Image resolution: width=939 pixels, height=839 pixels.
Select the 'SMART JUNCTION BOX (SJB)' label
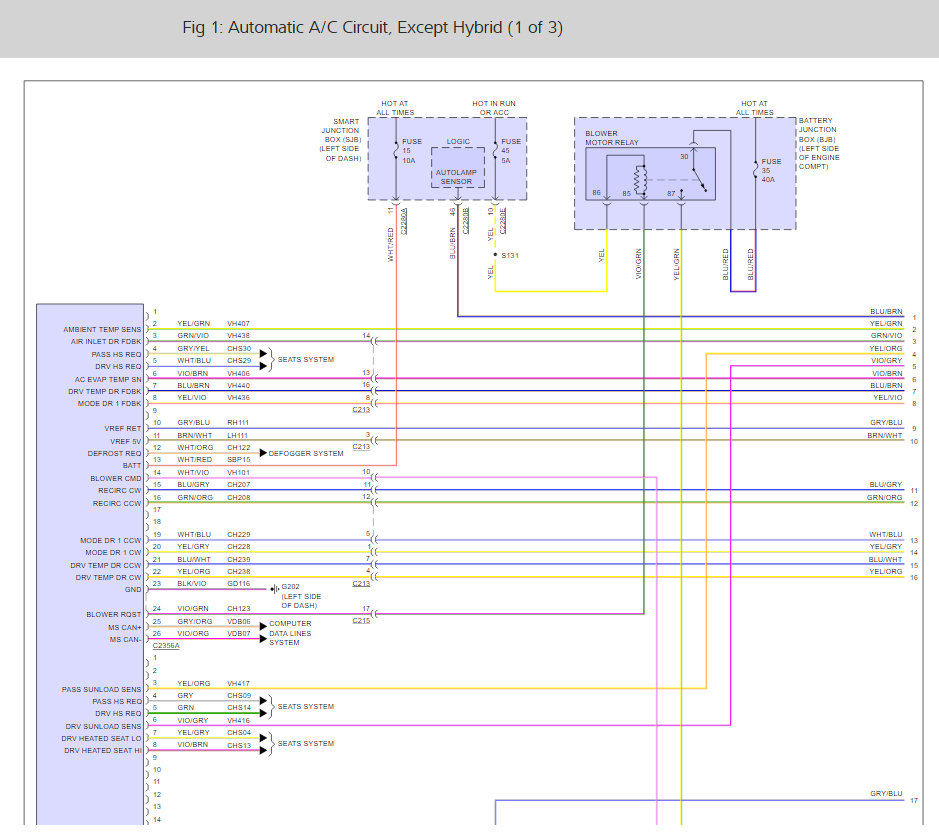(x=341, y=140)
